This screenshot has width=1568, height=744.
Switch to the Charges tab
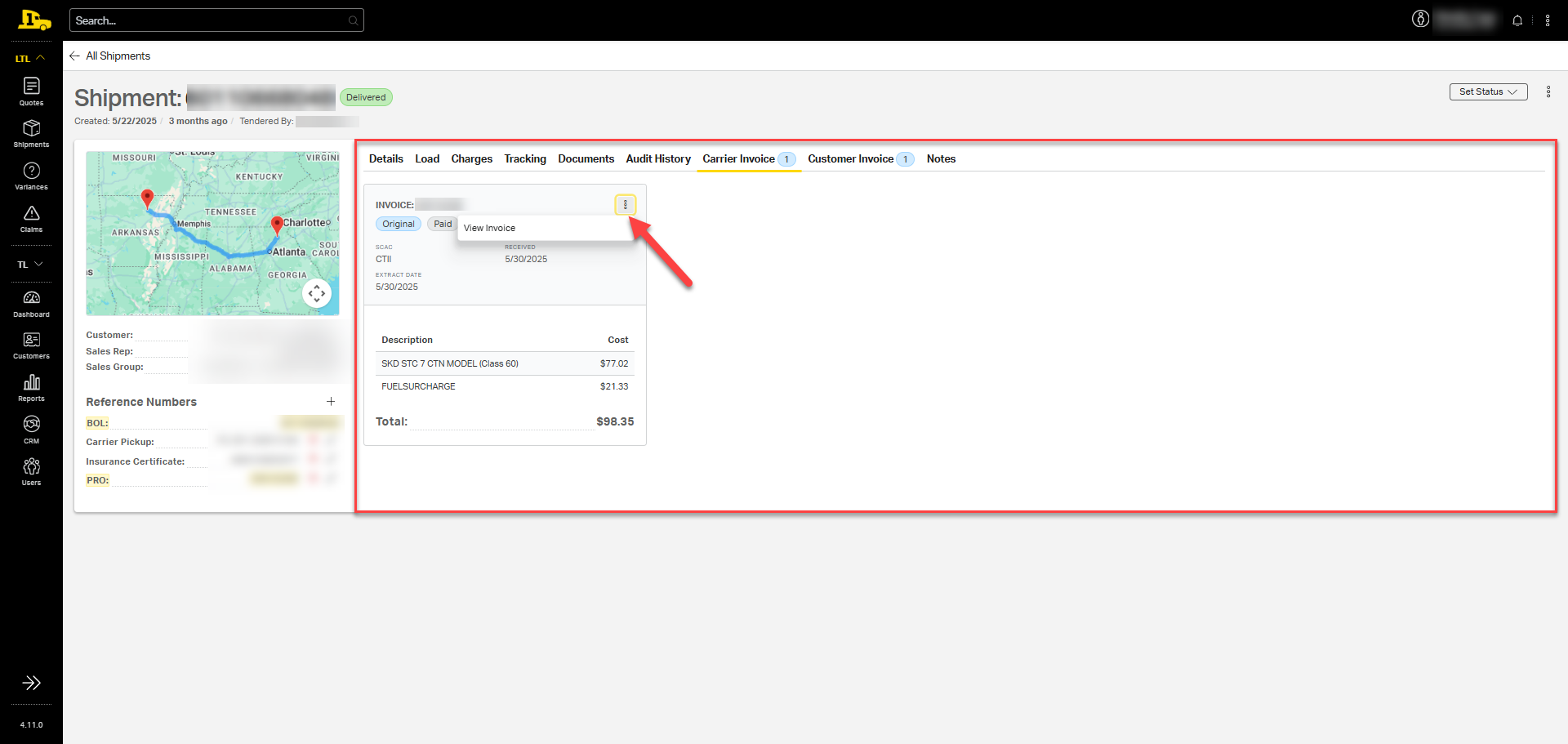pos(472,158)
